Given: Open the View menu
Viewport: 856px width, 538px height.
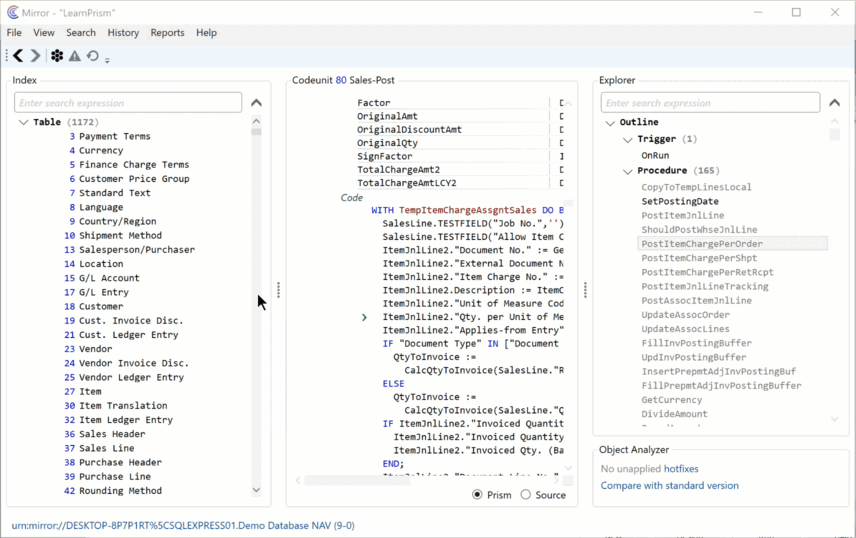Looking at the screenshot, I should [x=44, y=33].
